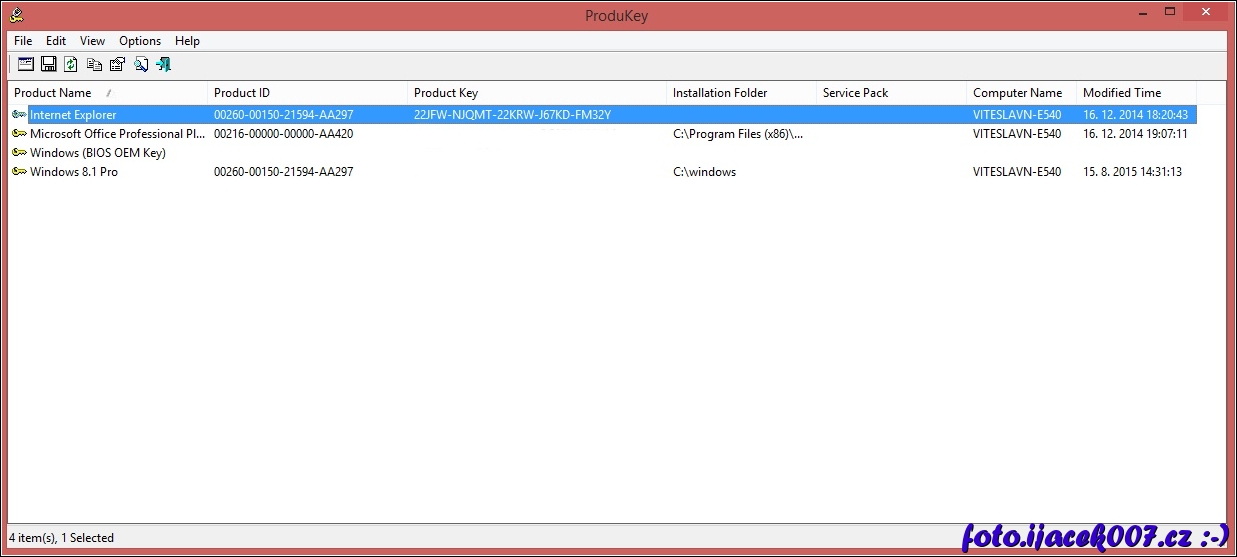Open the File menu
This screenshot has width=1237, height=557.
click(23, 41)
